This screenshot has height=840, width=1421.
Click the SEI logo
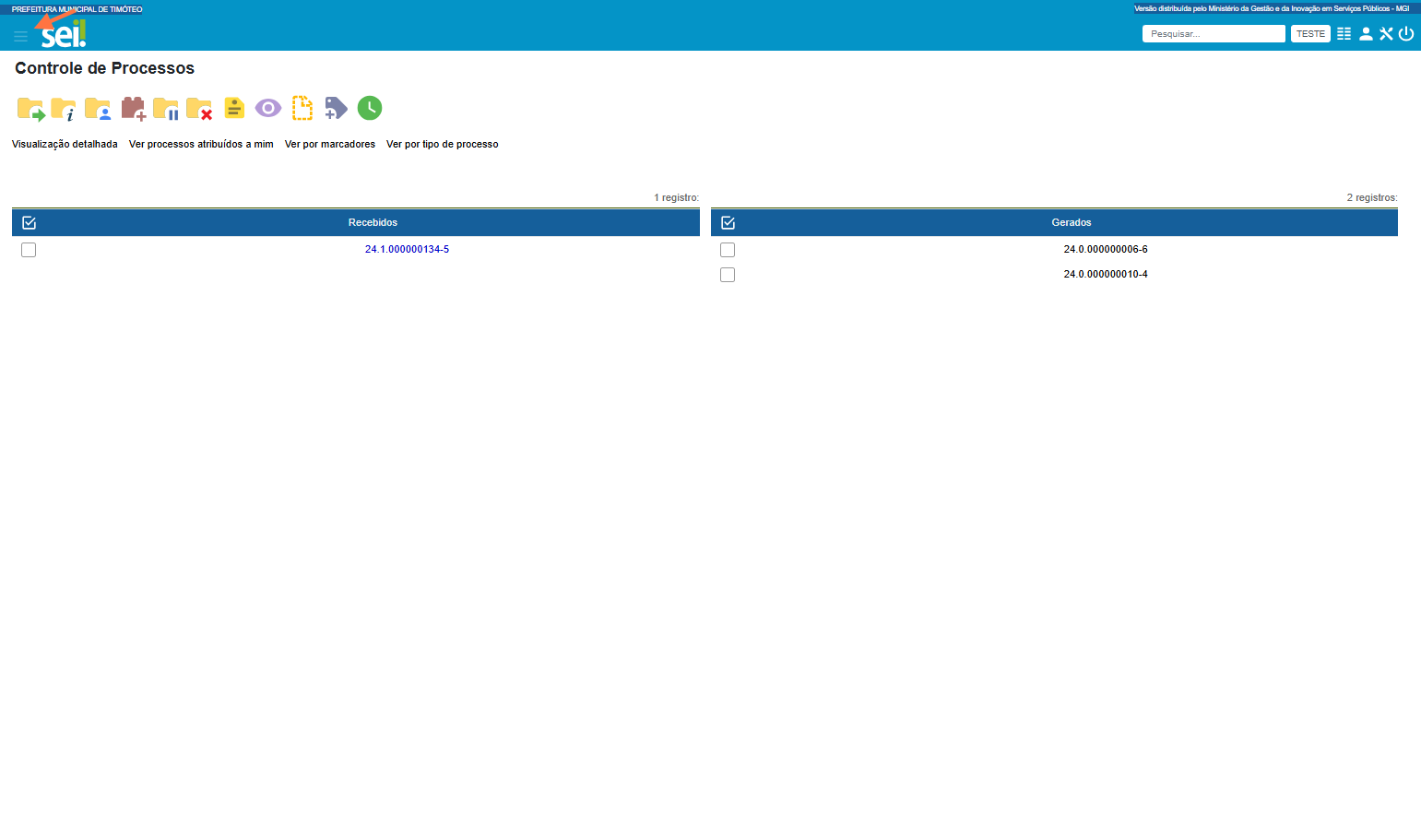point(64,35)
